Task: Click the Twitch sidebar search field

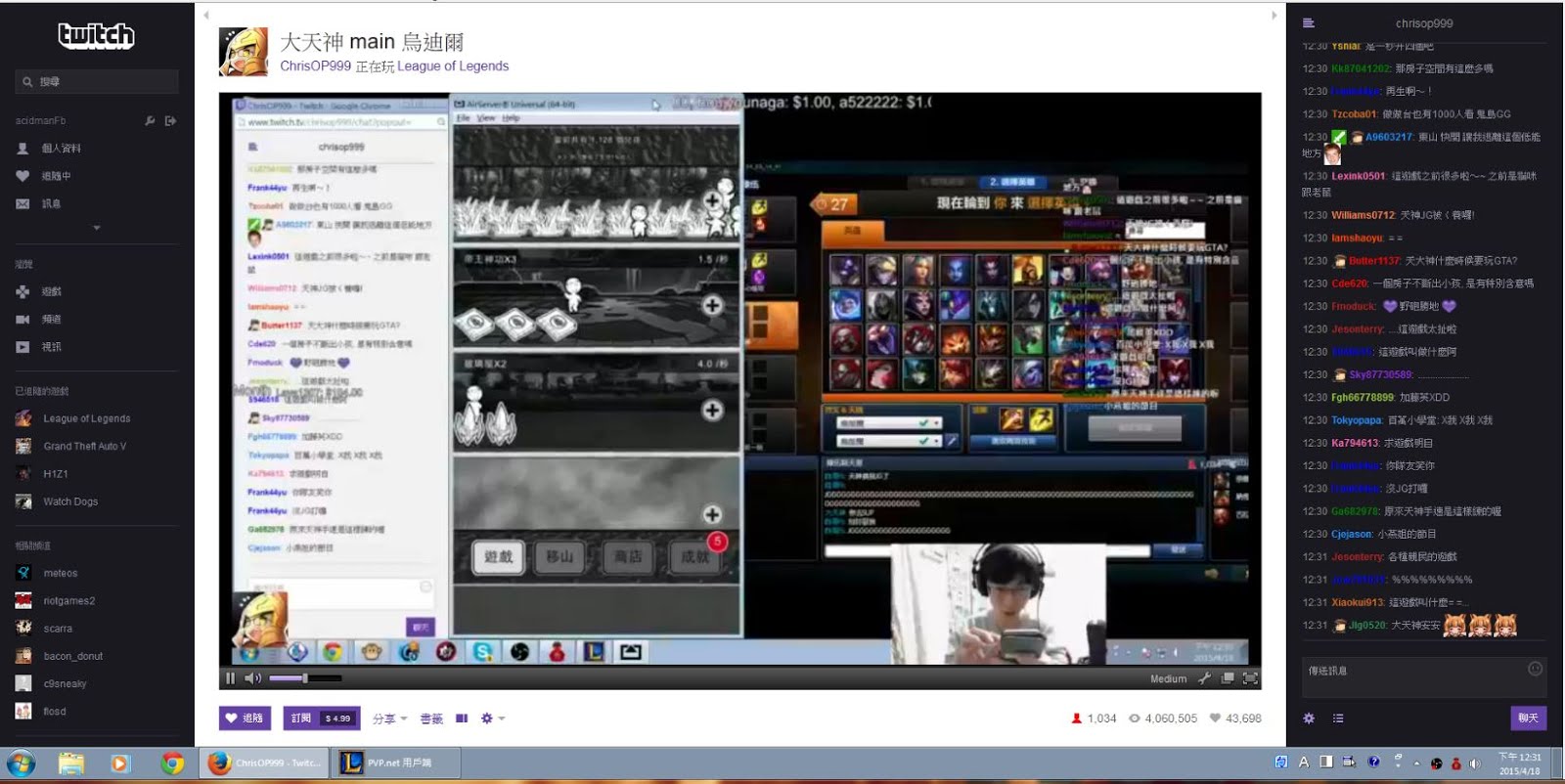Action: click(97, 81)
